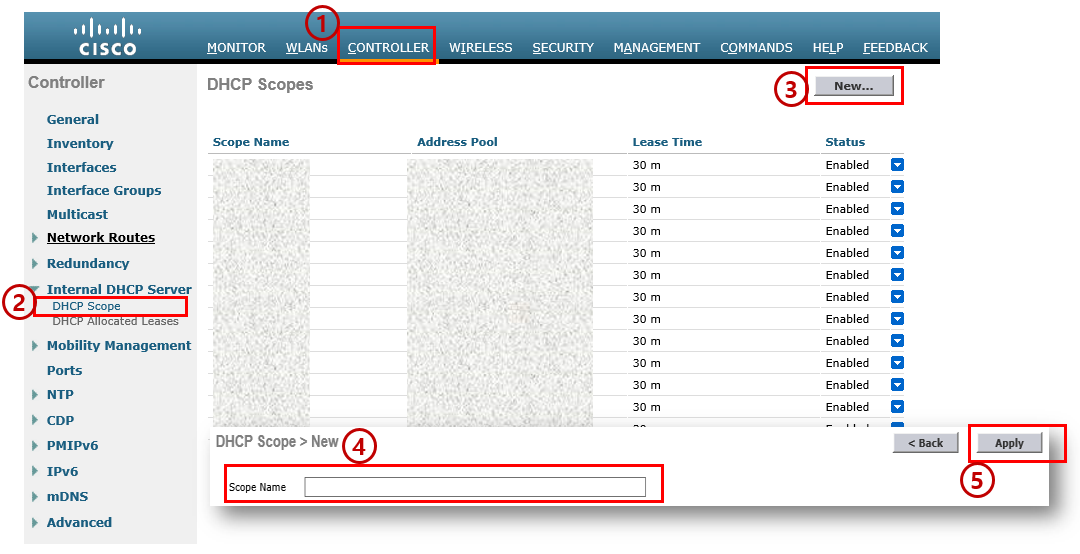This screenshot has height=554, width=1080.
Task: Open the twelfth scope row's blue dropdown
Action: tap(897, 407)
